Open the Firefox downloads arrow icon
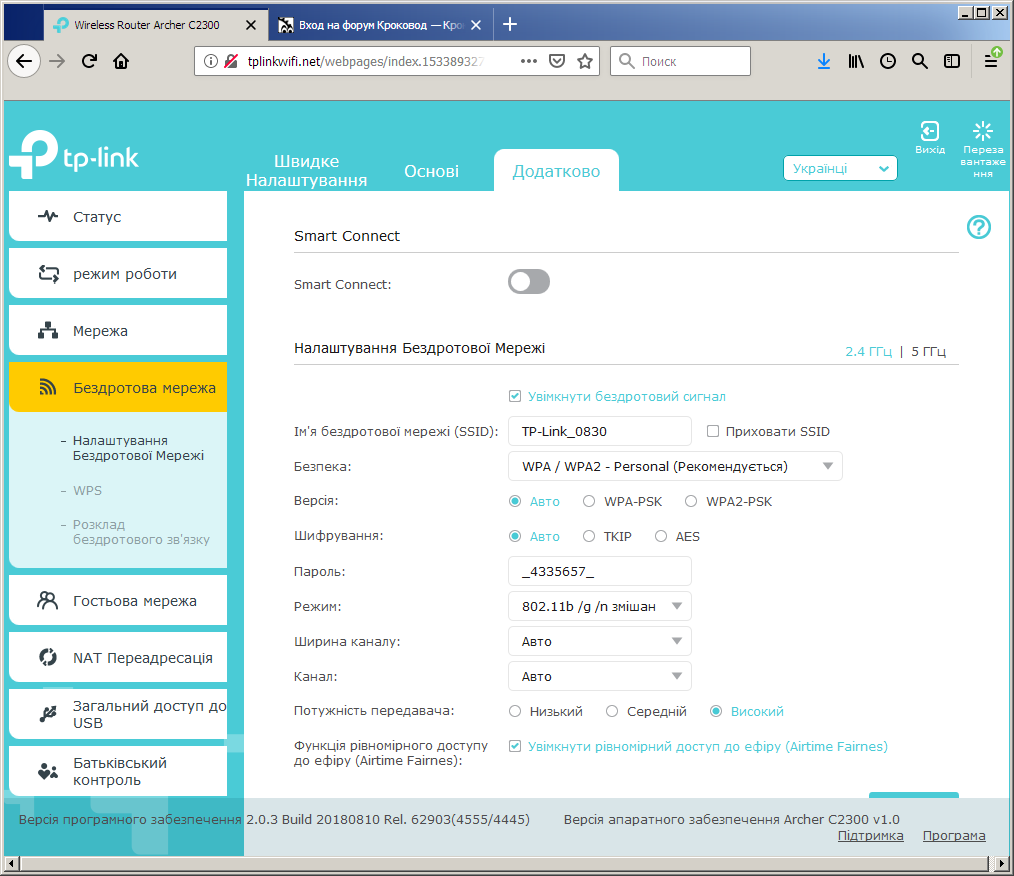 pyautogui.click(x=823, y=61)
